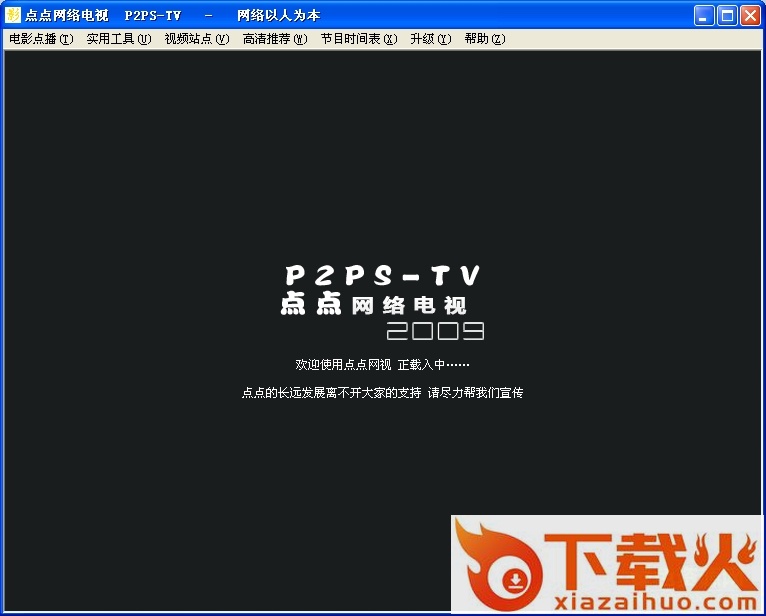Close the 点点网络电视 window
The image size is (766, 616).
(750, 16)
